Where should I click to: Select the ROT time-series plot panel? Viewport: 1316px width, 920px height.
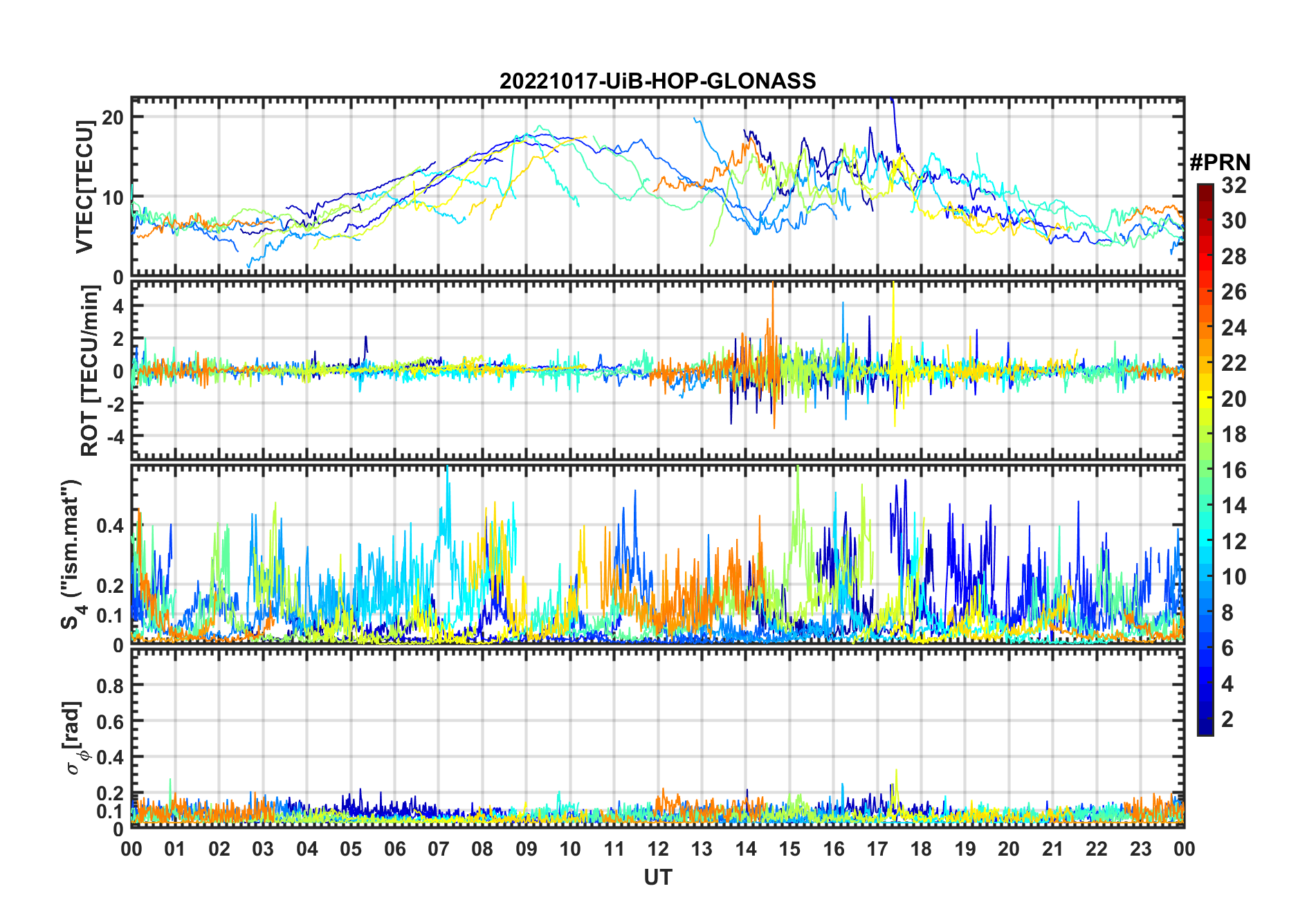[658, 370]
